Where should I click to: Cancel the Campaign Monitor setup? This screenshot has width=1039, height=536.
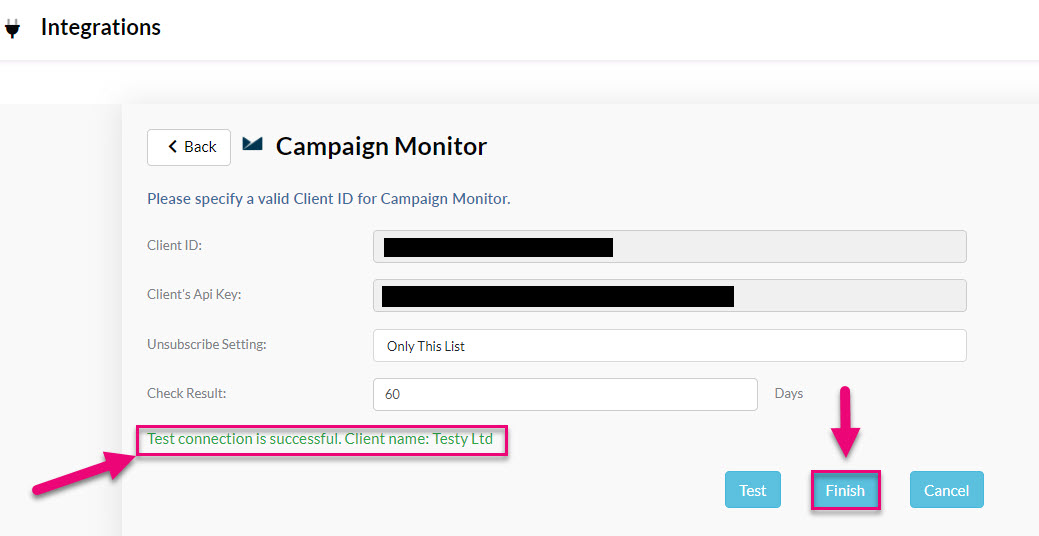pyautogui.click(x=946, y=490)
